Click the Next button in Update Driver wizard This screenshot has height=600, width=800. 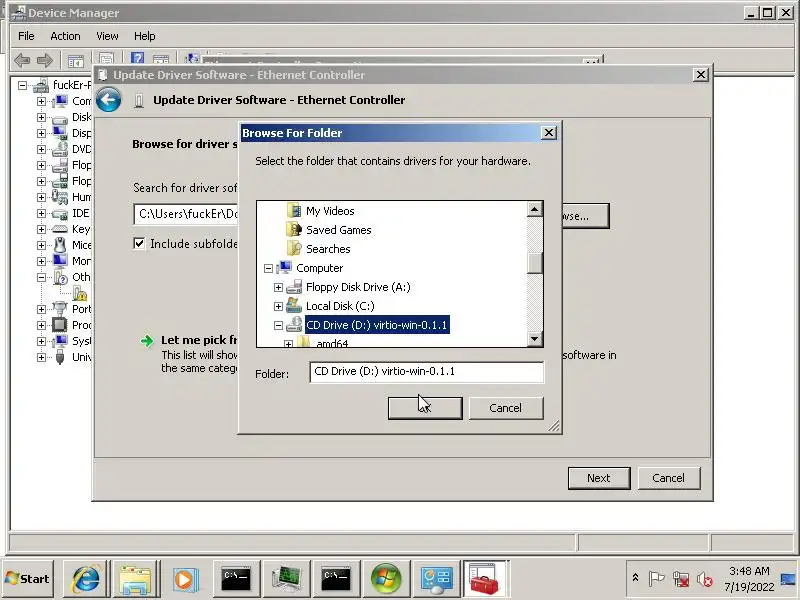pyautogui.click(x=598, y=478)
